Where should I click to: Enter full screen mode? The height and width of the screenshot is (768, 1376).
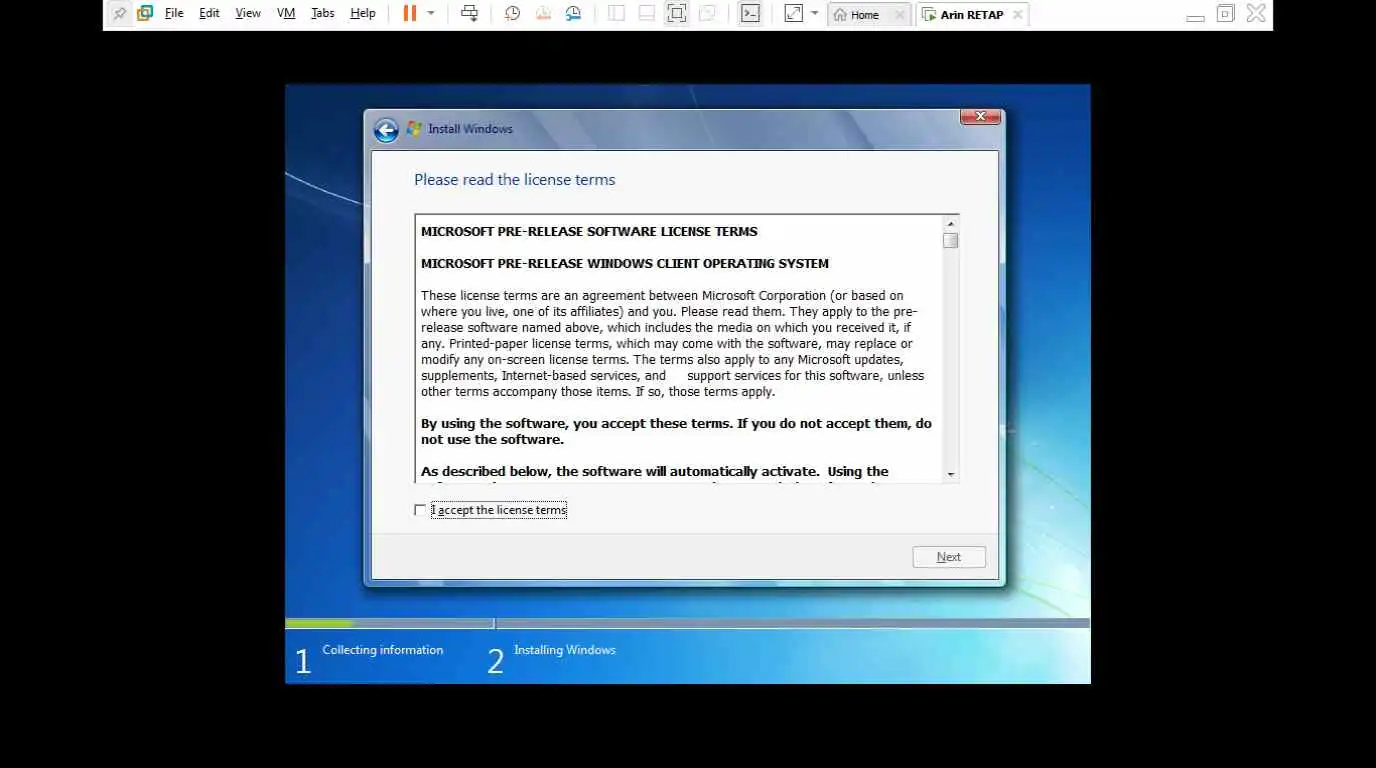point(677,14)
